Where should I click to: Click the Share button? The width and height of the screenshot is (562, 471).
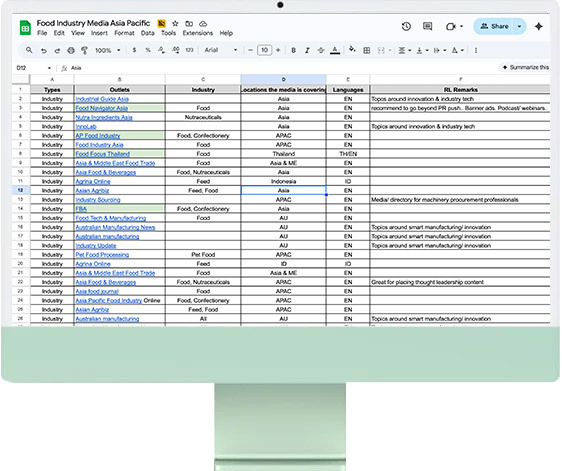point(495,26)
